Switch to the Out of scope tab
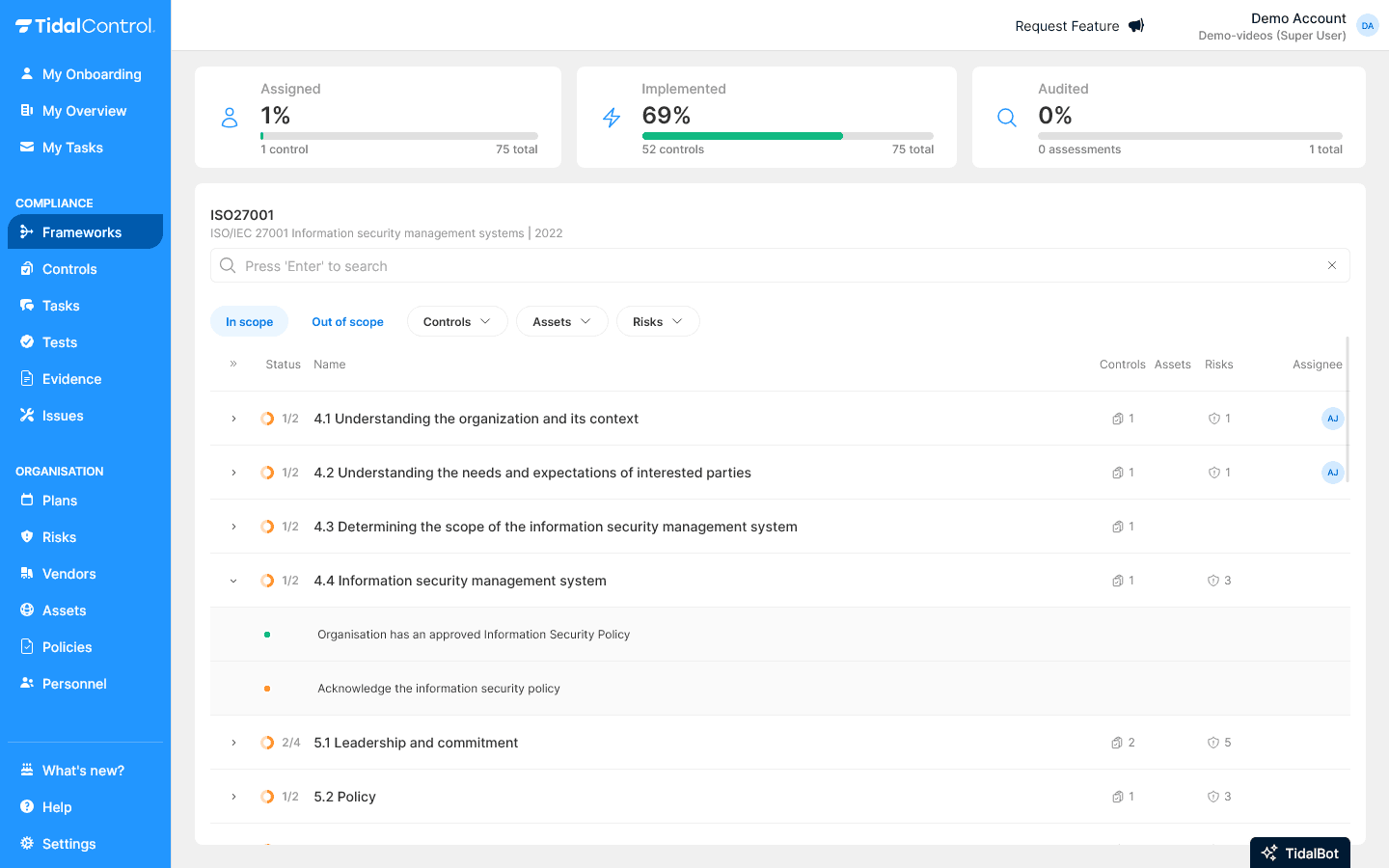Screen dimensions: 1389x868 [347, 321]
